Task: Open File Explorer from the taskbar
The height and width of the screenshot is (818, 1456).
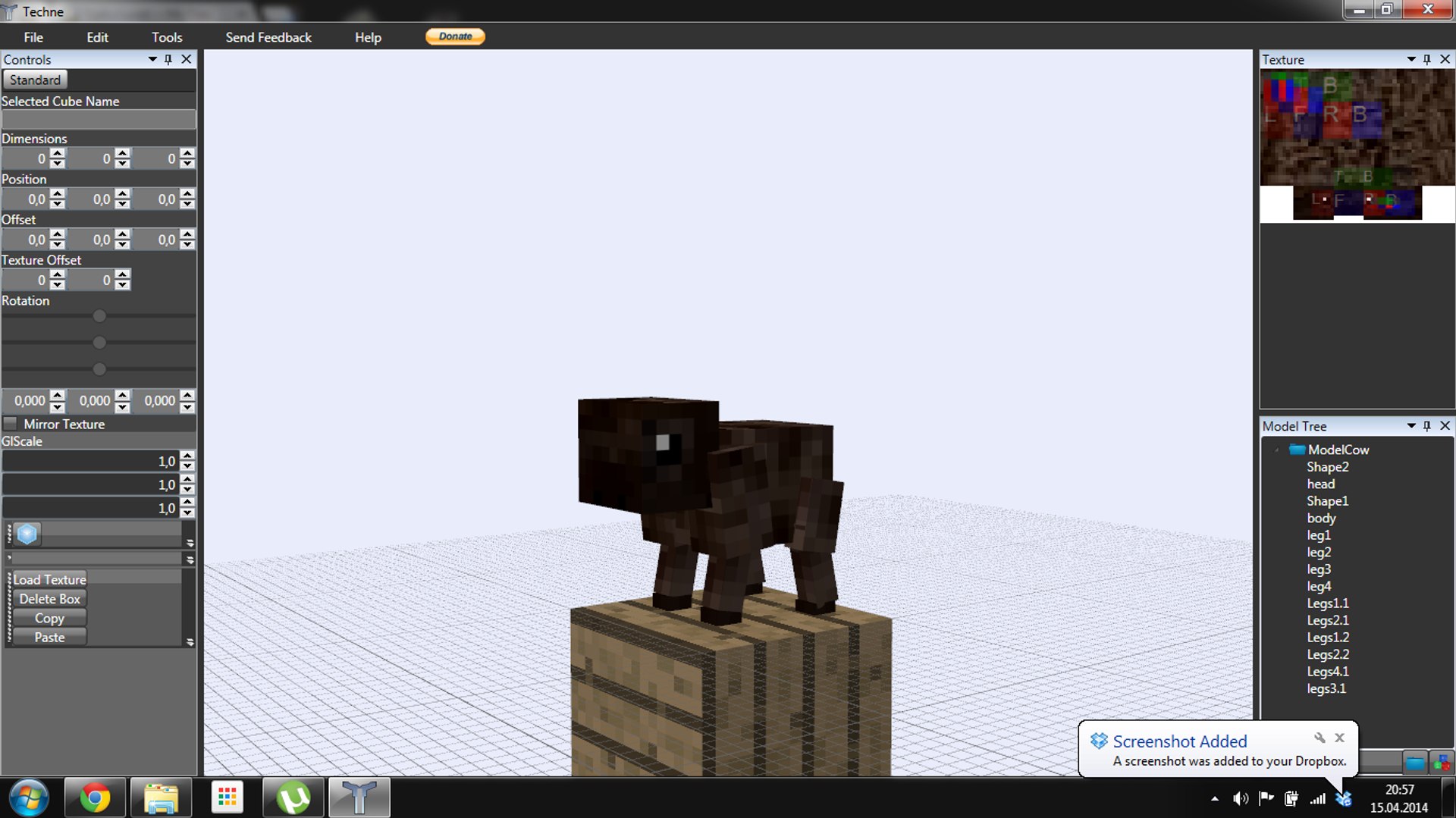Action: click(x=161, y=798)
